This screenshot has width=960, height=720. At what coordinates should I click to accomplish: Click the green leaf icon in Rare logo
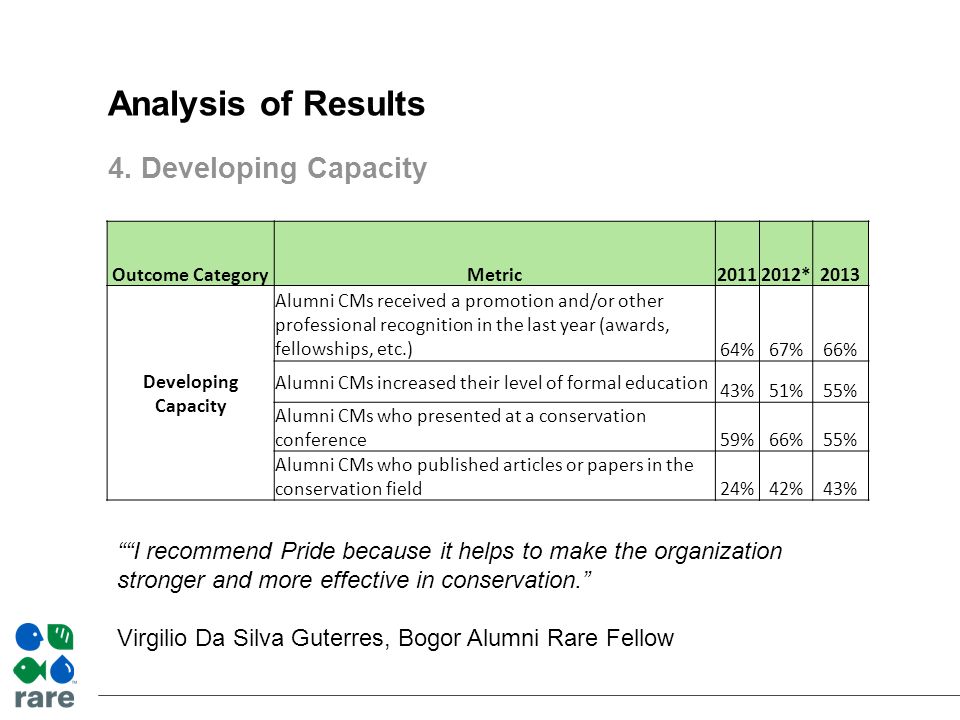point(61,637)
